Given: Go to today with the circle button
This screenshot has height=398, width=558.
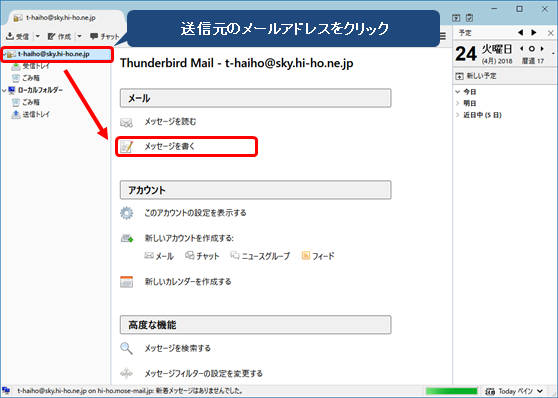Looking at the screenshot, I should 532,49.
